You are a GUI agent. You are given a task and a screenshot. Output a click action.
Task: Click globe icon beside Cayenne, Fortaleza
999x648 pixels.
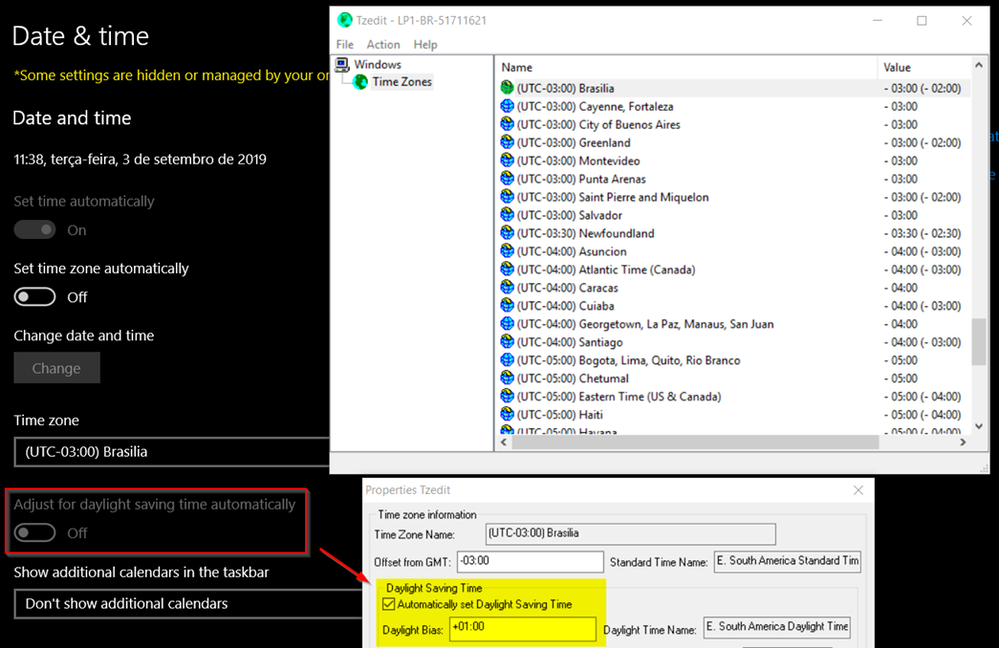point(507,106)
